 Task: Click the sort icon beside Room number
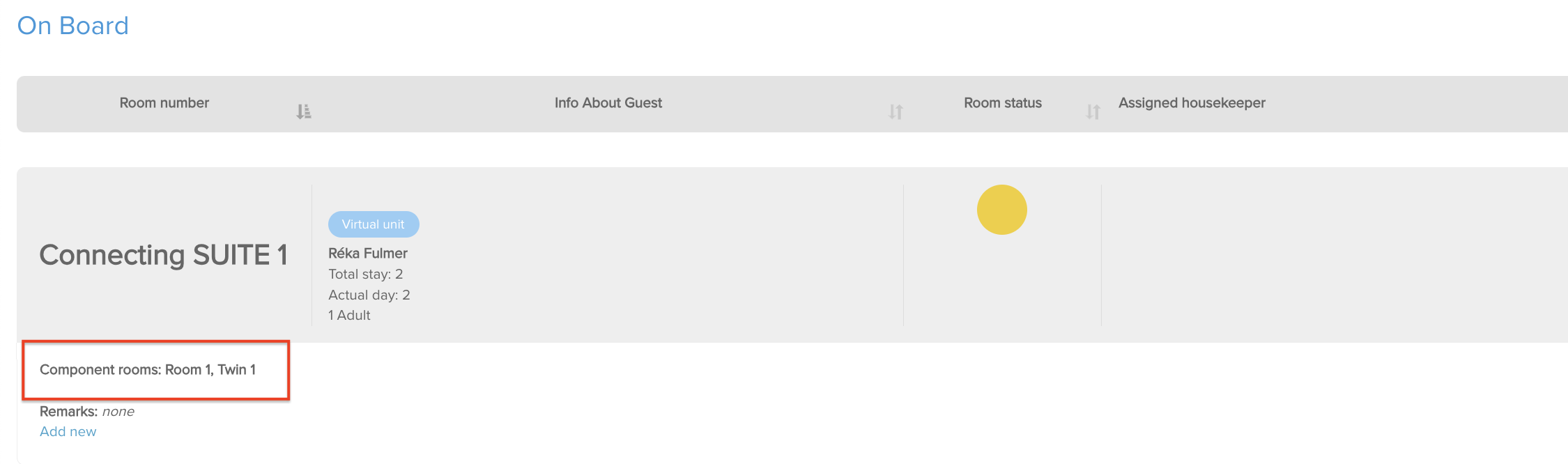[x=303, y=111]
